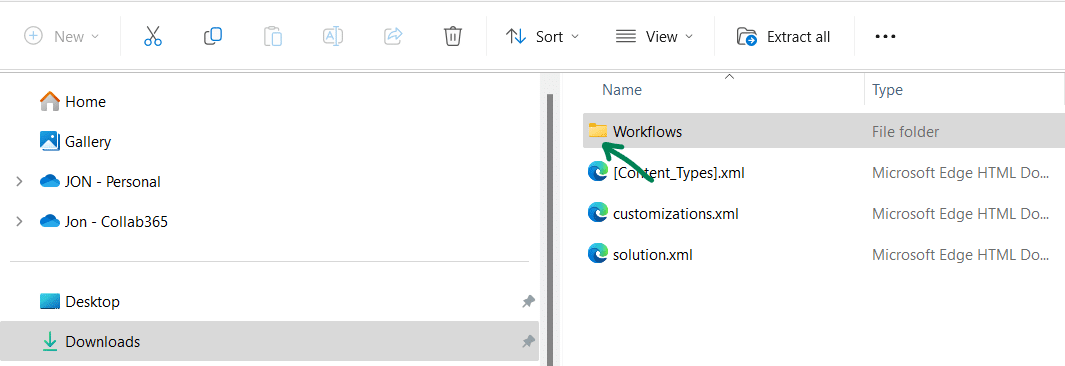
Task: Click the Extract all button
Action: (783, 37)
